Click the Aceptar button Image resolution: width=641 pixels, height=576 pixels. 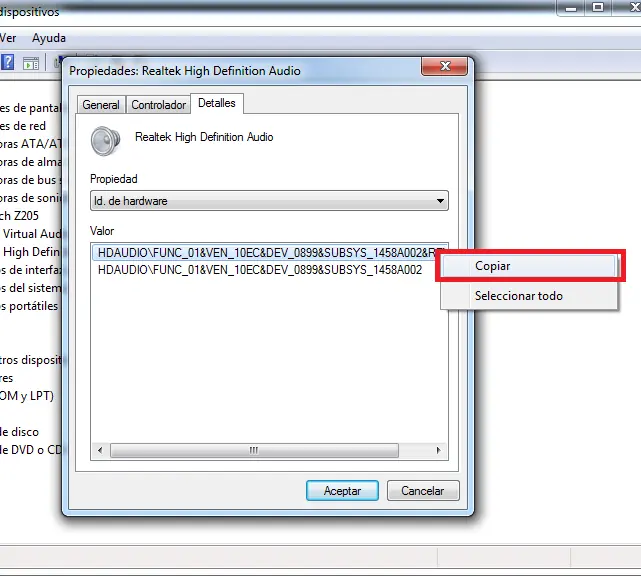click(x=342, y=491)
